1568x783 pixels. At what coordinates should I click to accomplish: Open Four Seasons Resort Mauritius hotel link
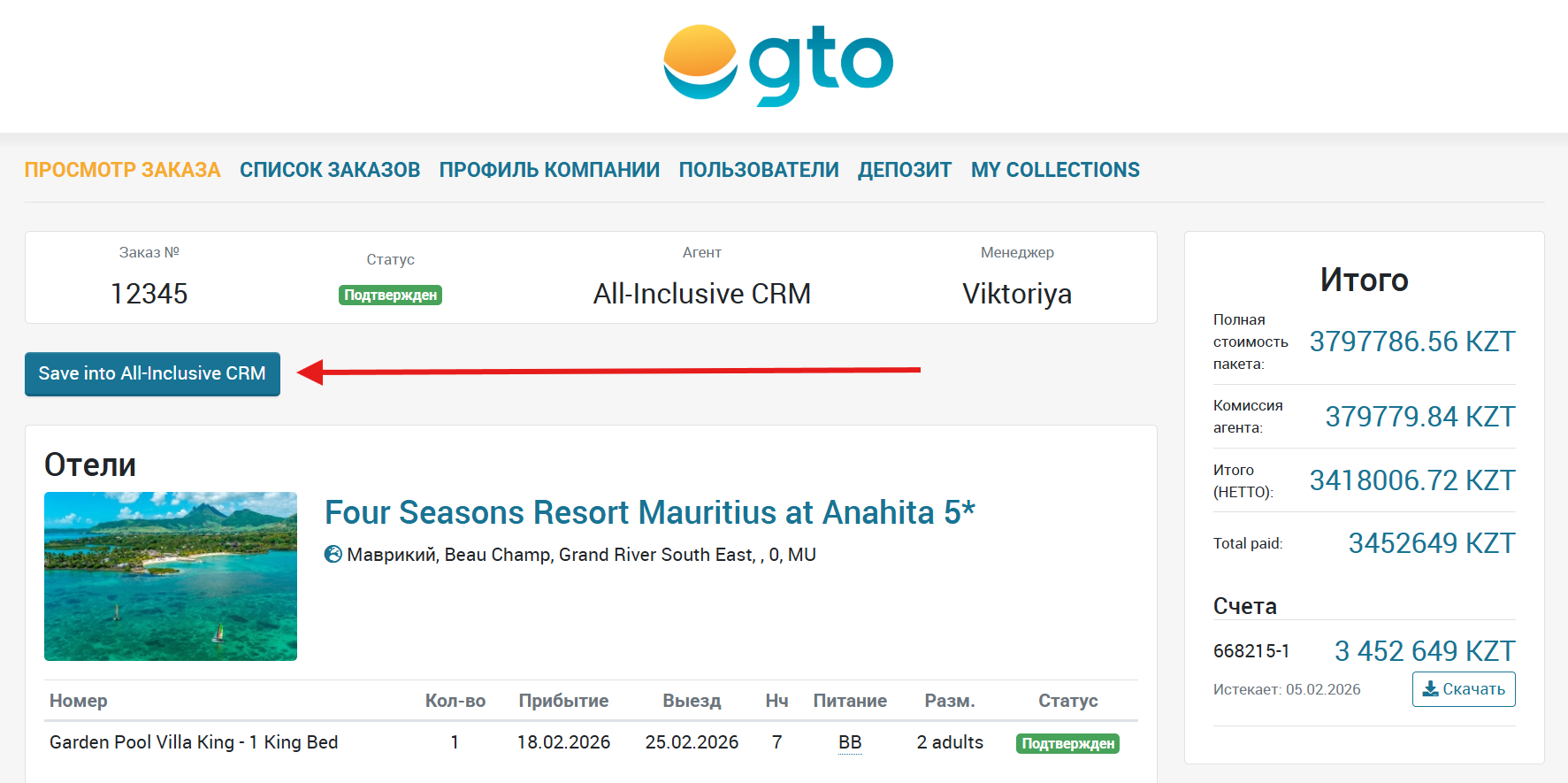(x=649, y=512)
